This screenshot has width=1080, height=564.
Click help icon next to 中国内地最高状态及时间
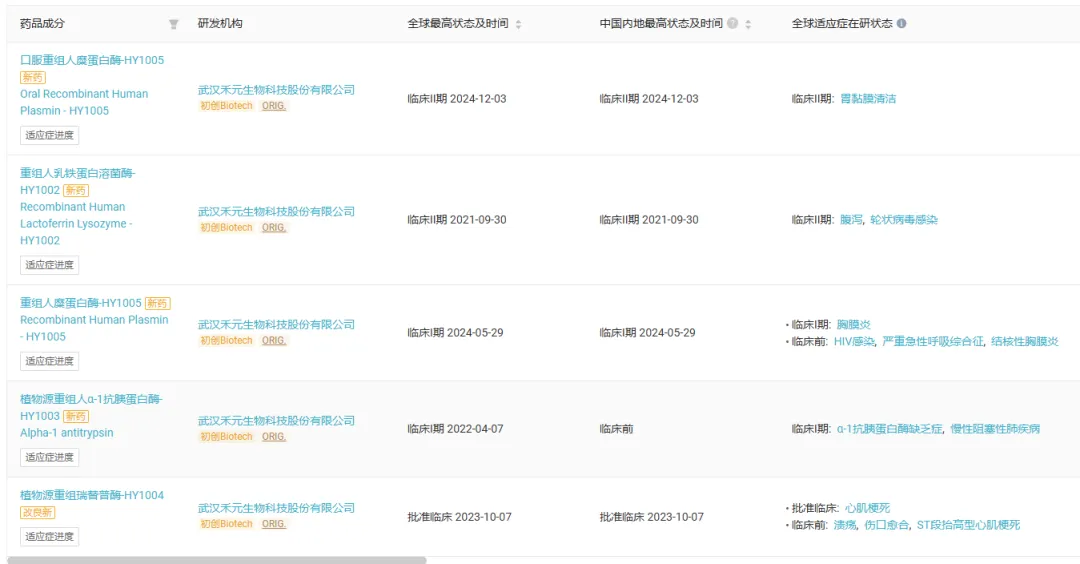(733, 24)
